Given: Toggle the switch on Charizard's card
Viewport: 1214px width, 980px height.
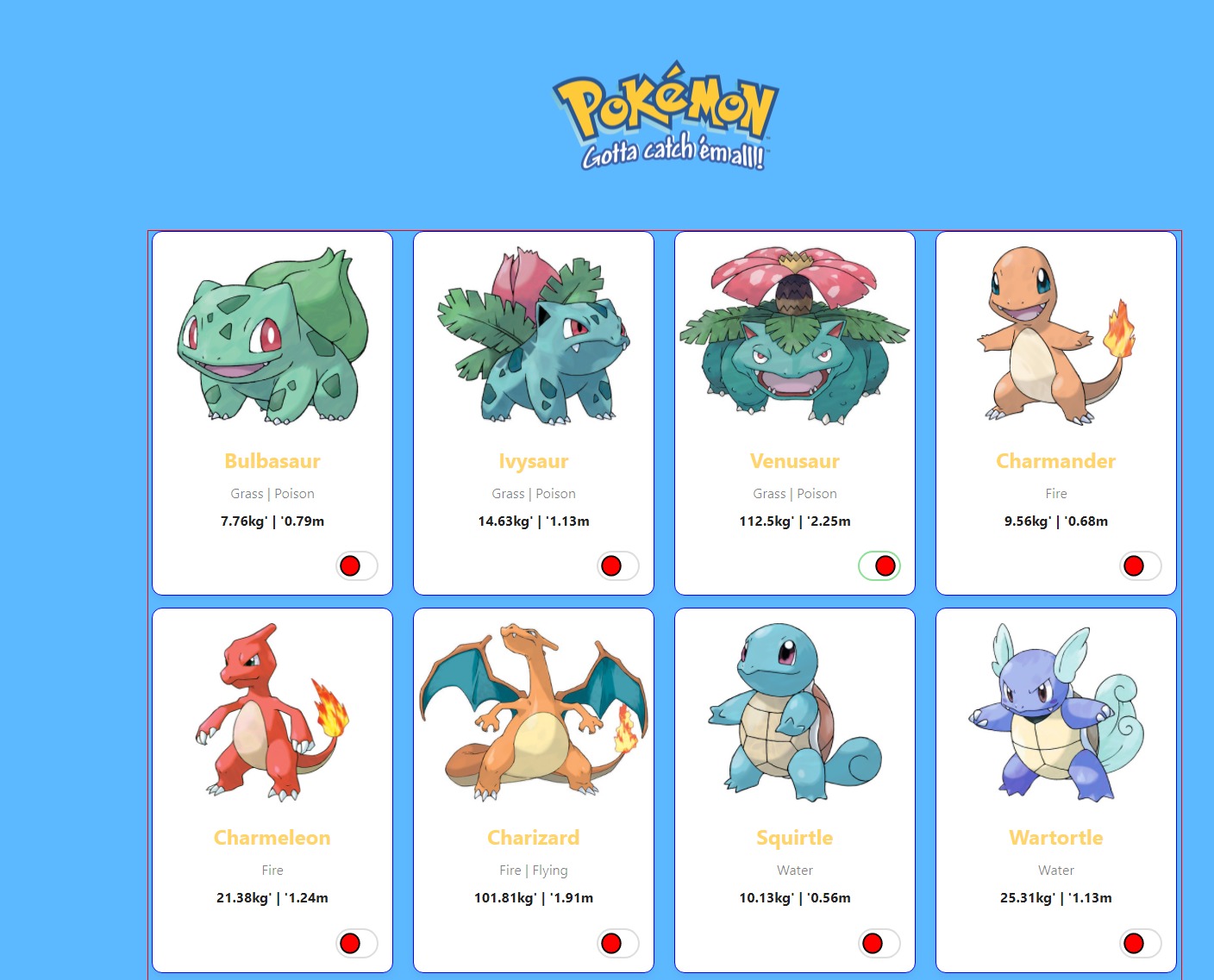Looking at the screenshot, I should (618, 944).
